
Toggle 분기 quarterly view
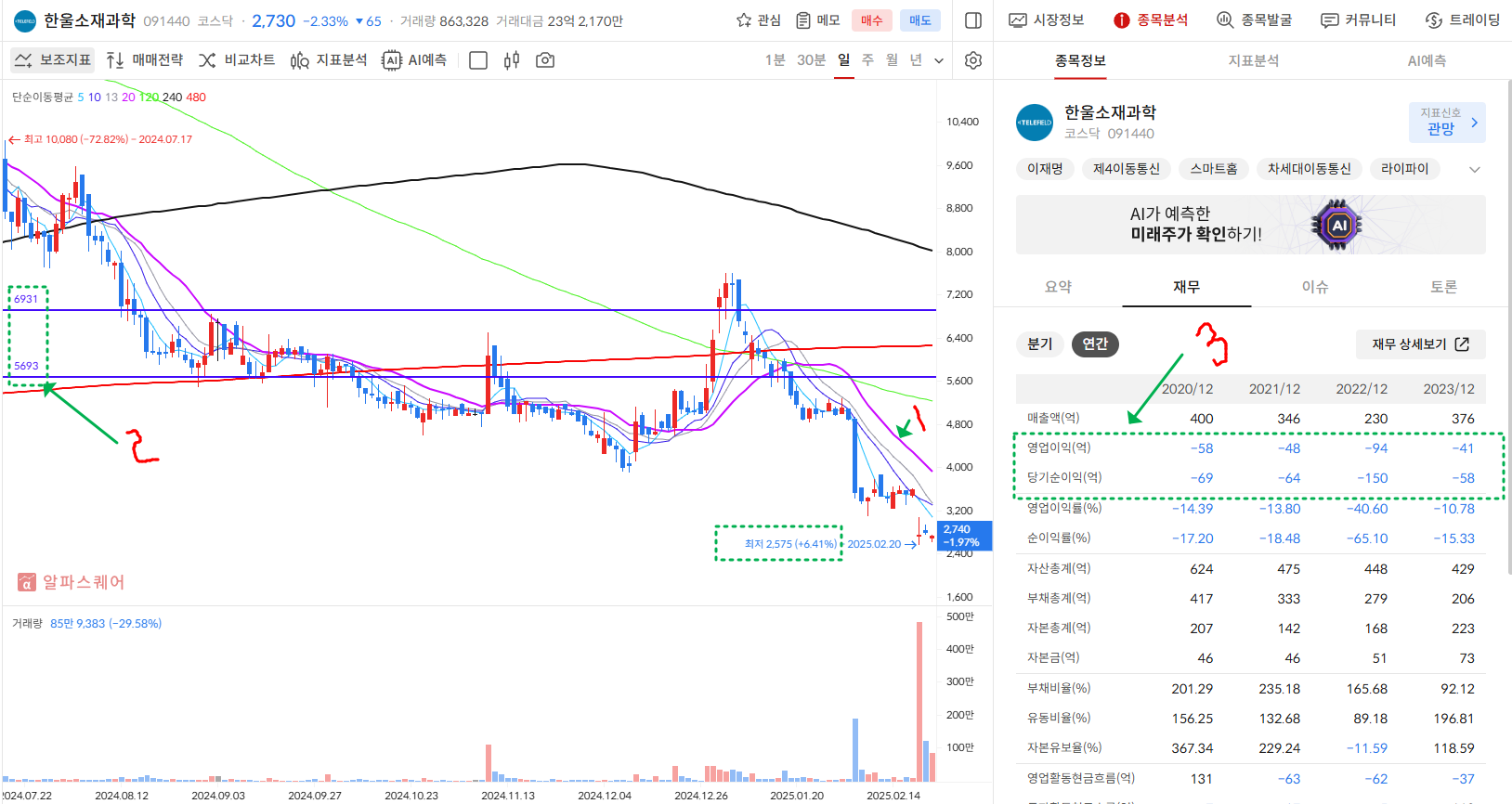[1039, 344]
